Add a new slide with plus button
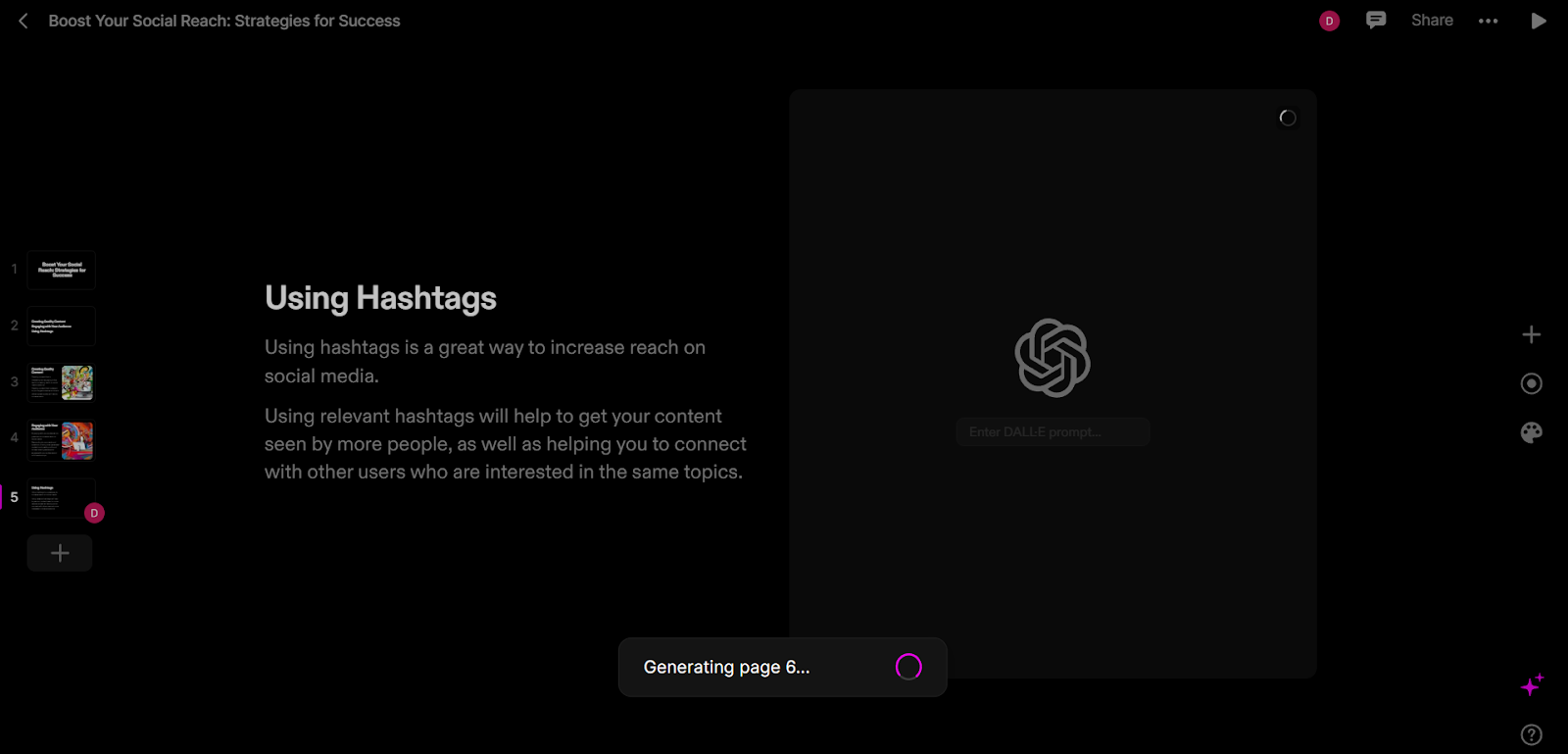The height and width of the screenshot is (754, 1568). click(60, 553)
